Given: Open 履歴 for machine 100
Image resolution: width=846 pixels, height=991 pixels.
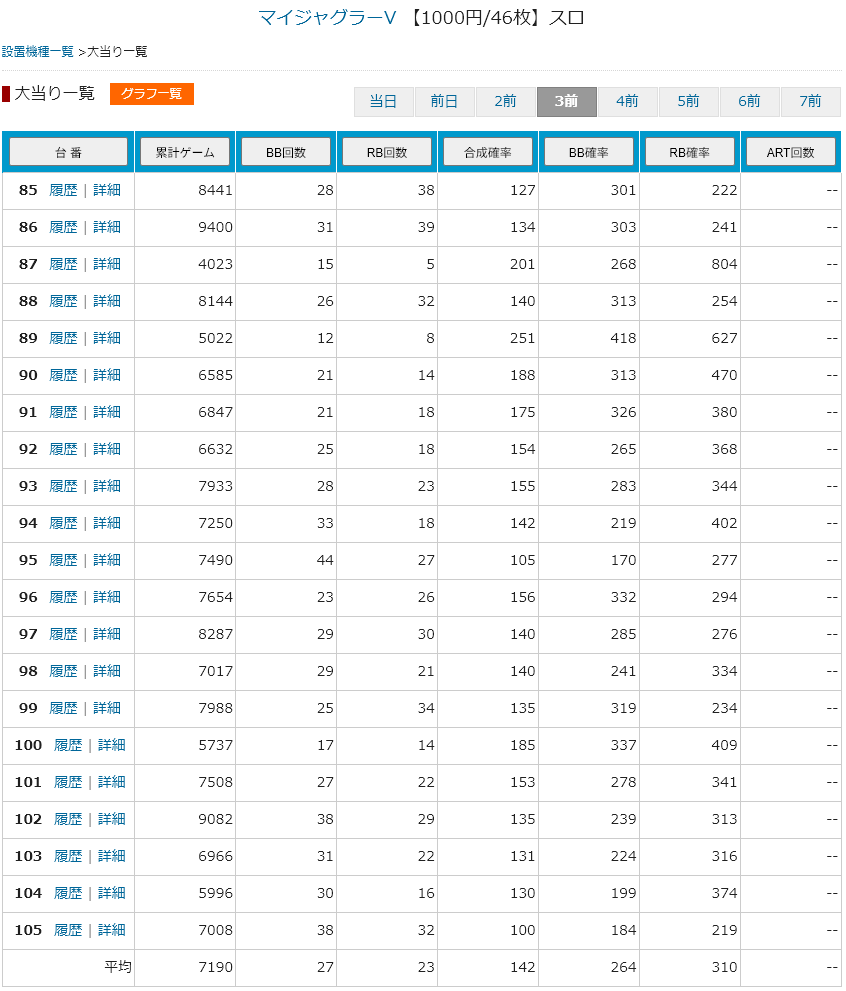Looking at the screenshot, I should (x=68, y=745).
